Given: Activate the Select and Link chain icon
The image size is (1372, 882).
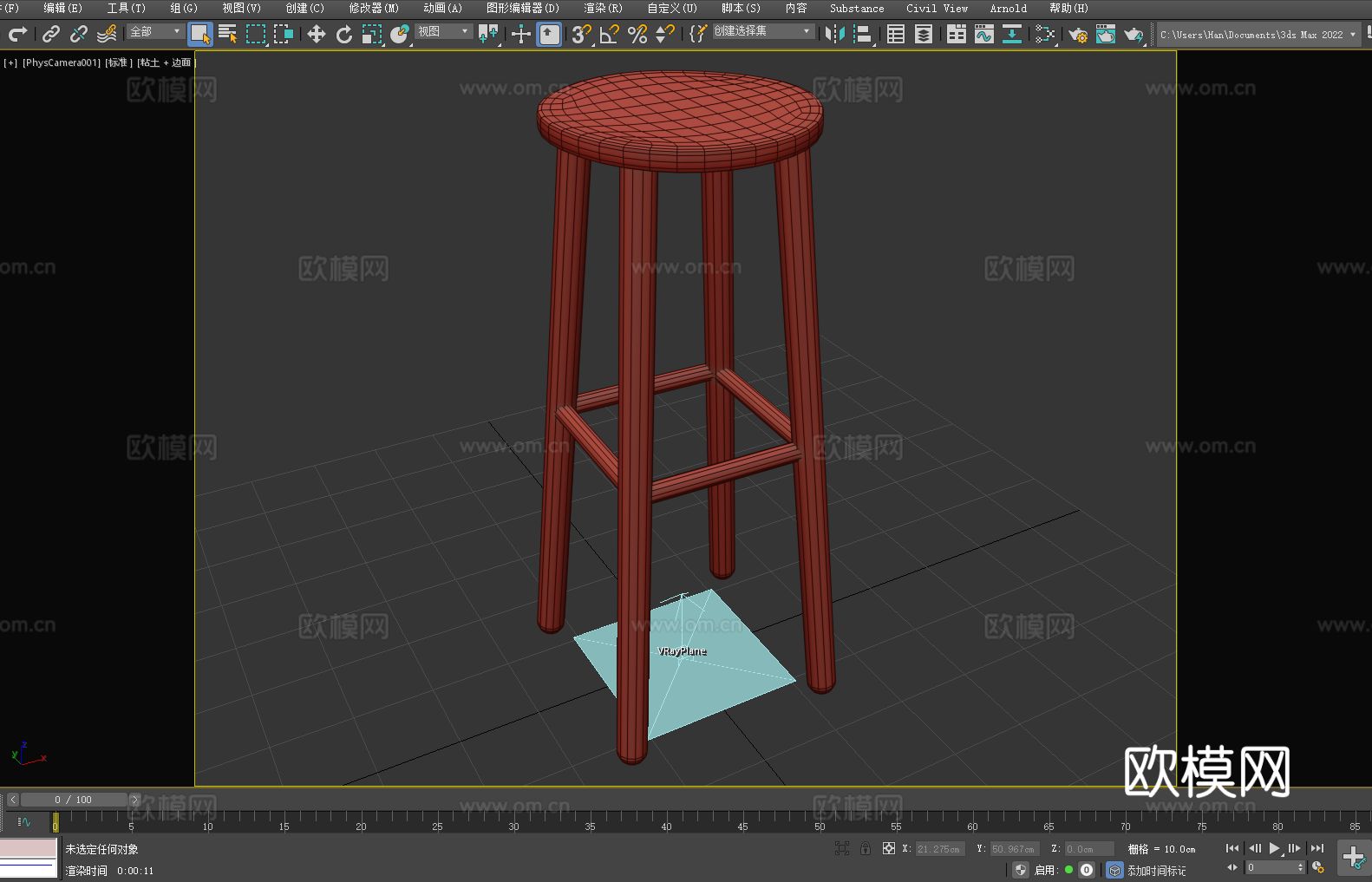Looking at the screenshot, I should [51, 34].
